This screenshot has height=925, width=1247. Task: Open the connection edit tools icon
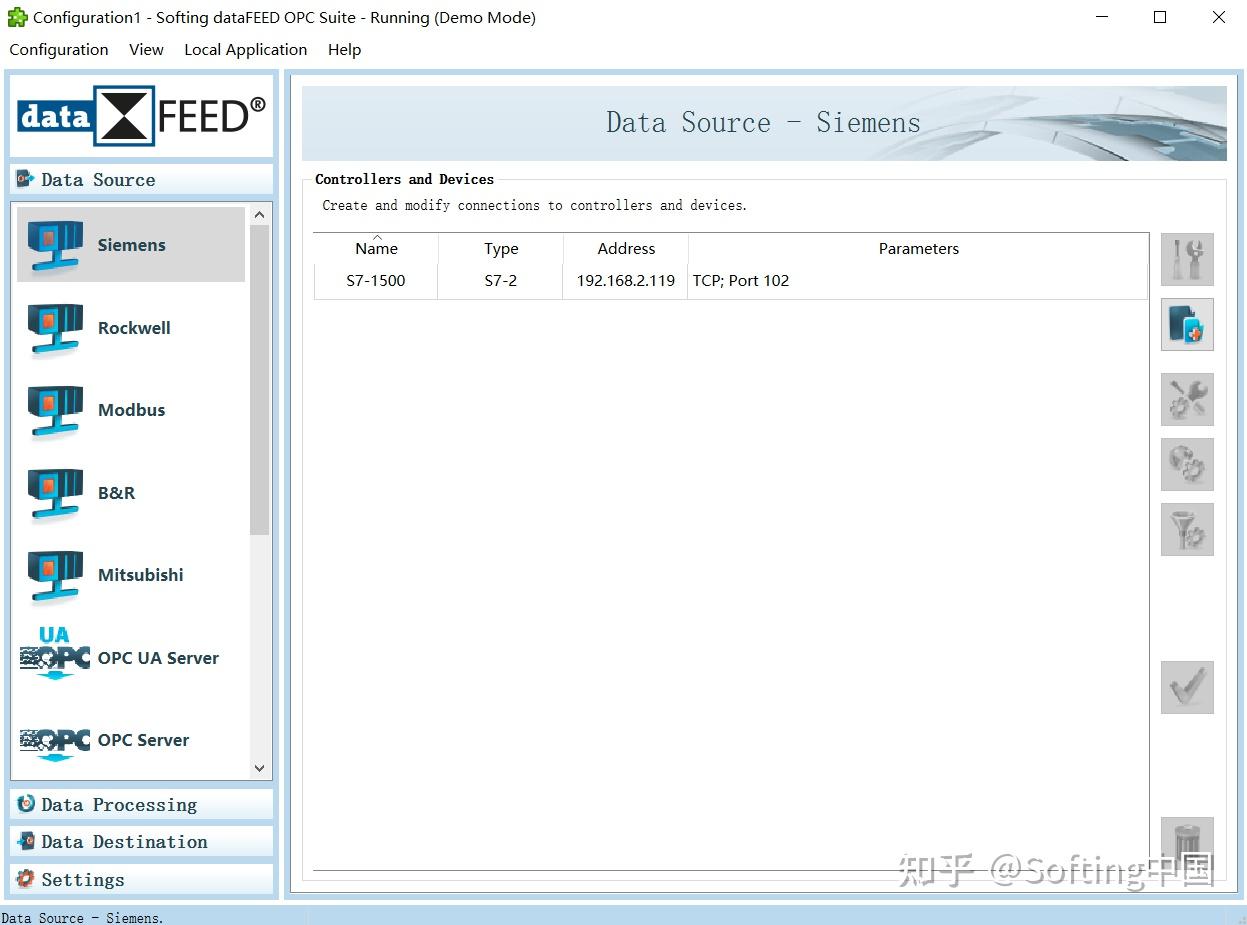tap(1187, 259)
